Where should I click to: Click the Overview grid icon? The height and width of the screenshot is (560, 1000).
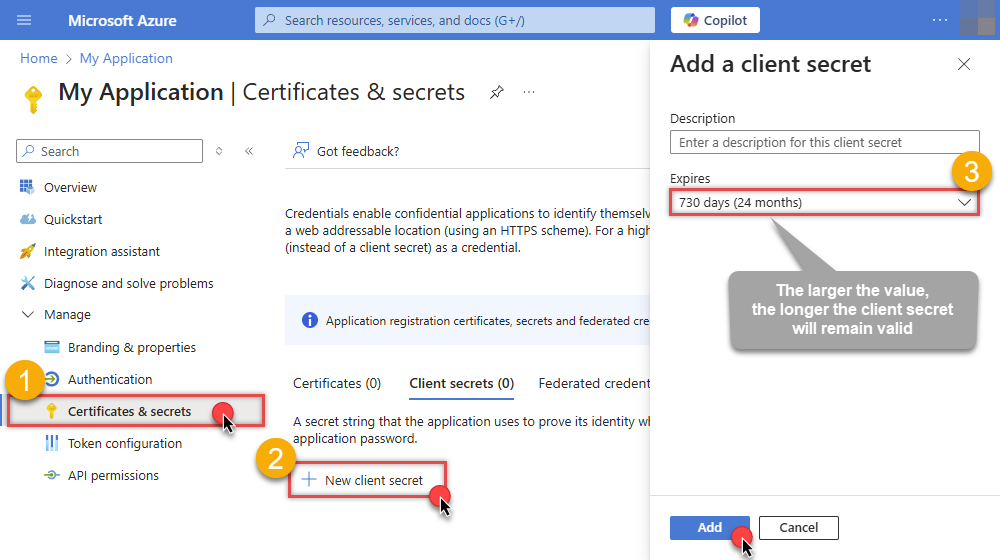tap(27, 187)
